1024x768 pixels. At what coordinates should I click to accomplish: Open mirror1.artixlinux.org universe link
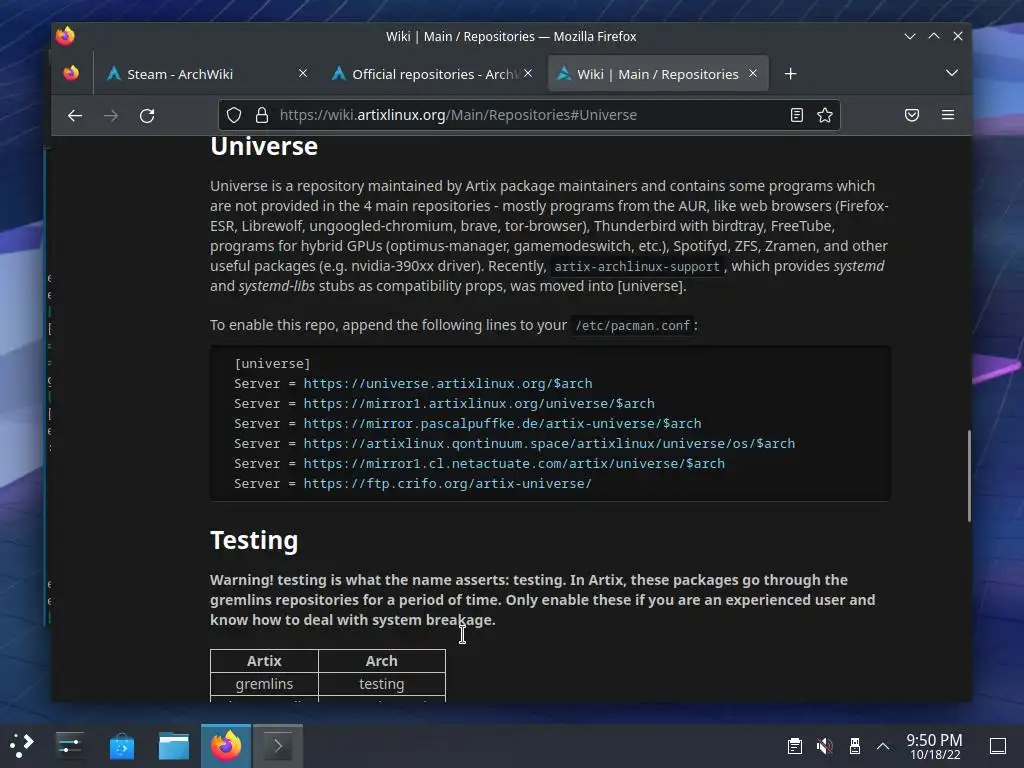click(479, 404)
